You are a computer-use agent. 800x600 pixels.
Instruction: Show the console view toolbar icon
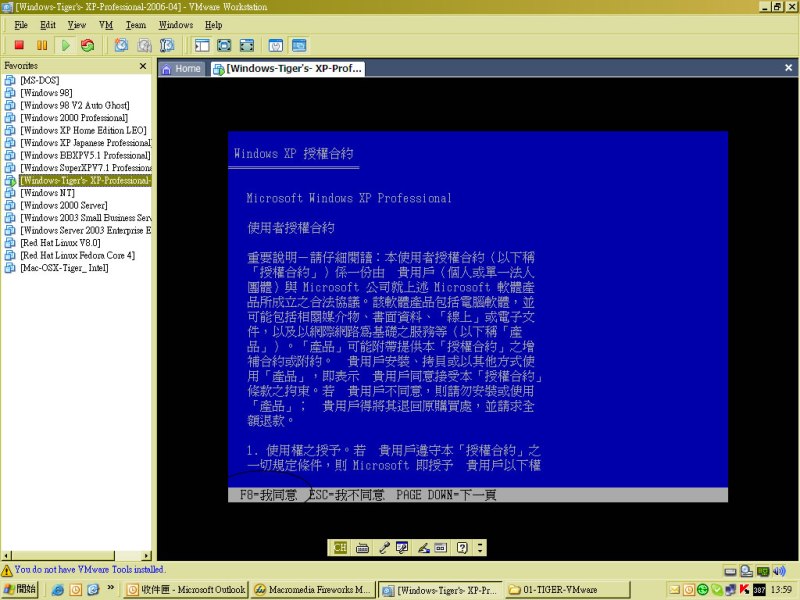point(299,45)
